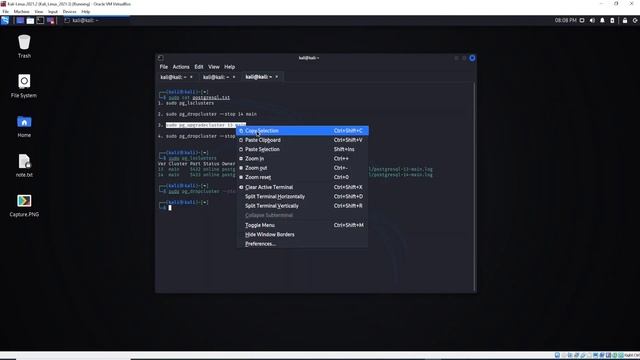The width and height of the screenshot is (640, 360).
Task: Open VirtualBox Devices menu
Action: tap(69, 12)
